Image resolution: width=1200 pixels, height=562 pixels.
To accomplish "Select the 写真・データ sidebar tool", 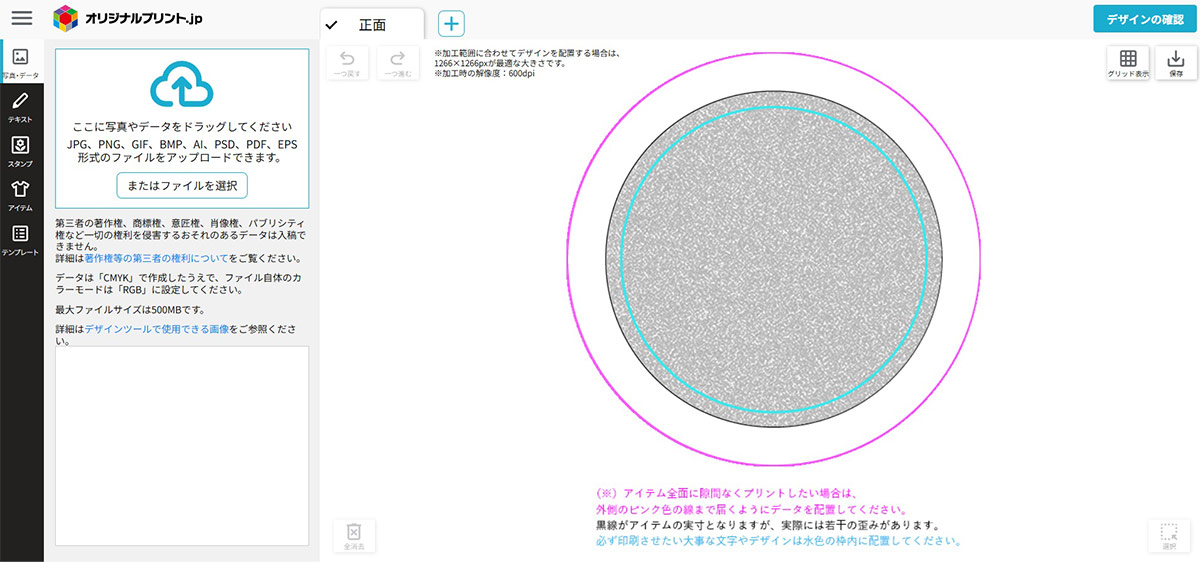I will click(x=21, y=62).
